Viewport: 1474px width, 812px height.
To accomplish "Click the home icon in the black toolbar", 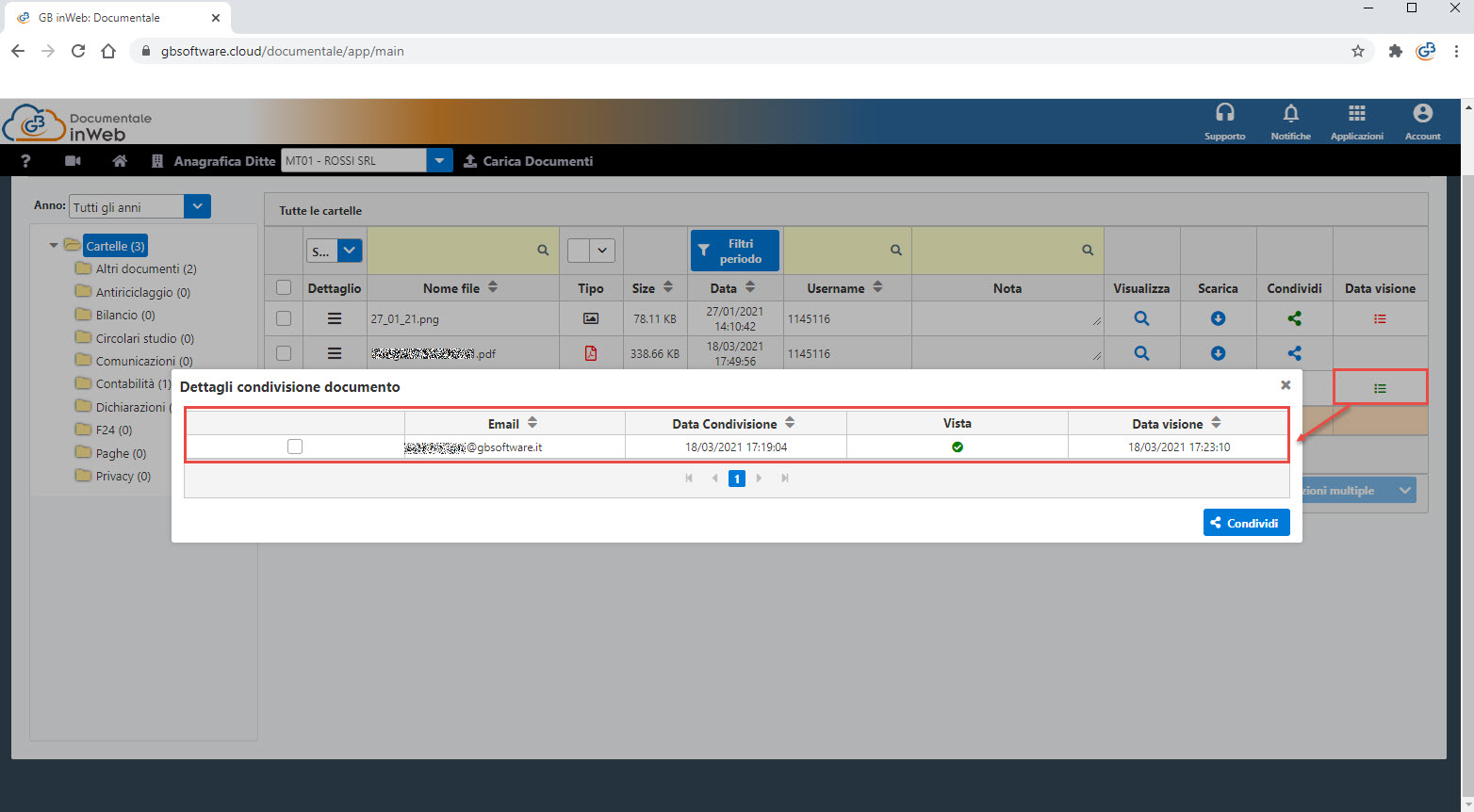I will click(x=120, y=161).
